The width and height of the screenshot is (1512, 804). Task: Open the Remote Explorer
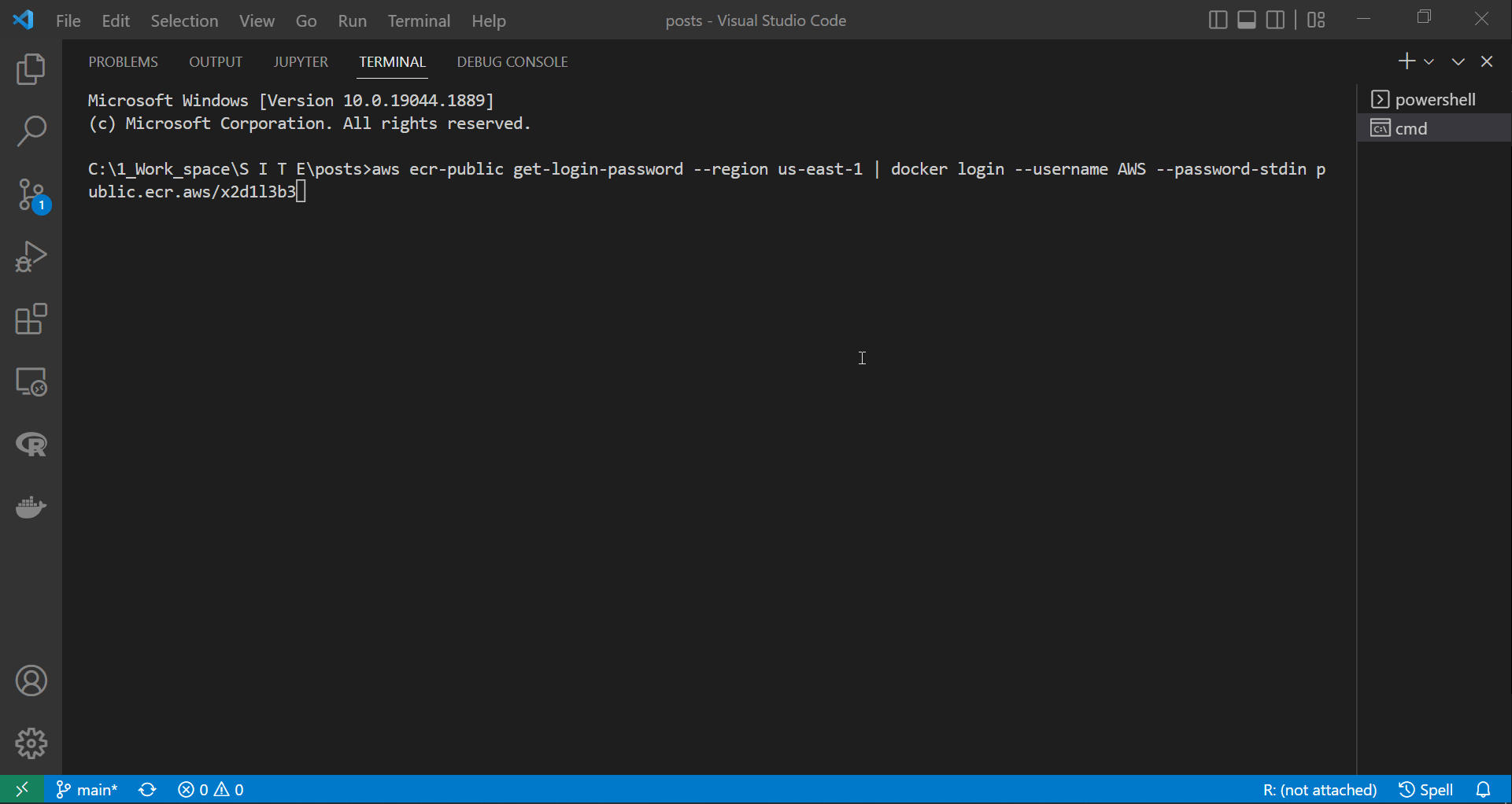(31, 382)
